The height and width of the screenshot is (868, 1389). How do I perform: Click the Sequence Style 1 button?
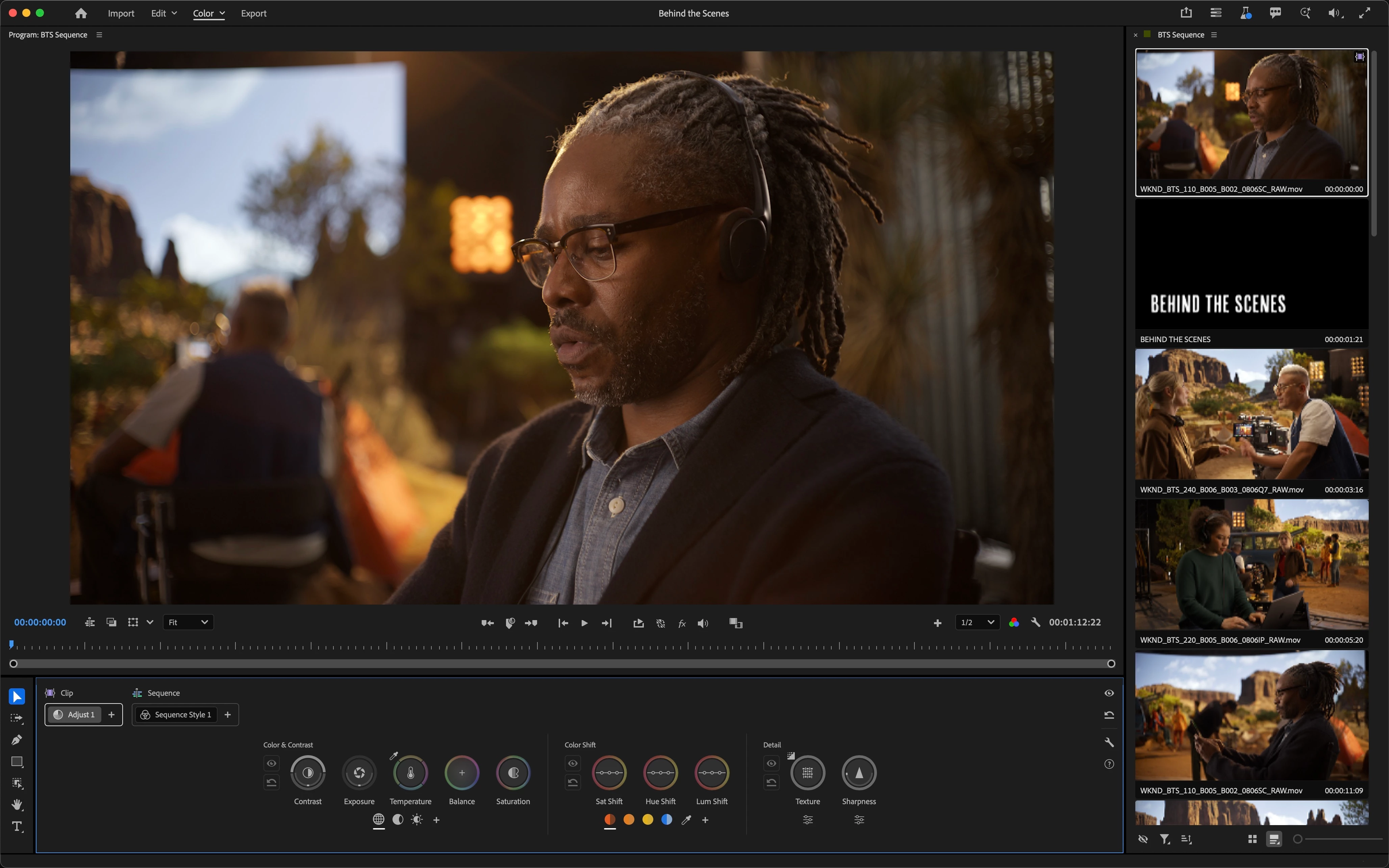(177, 715)
